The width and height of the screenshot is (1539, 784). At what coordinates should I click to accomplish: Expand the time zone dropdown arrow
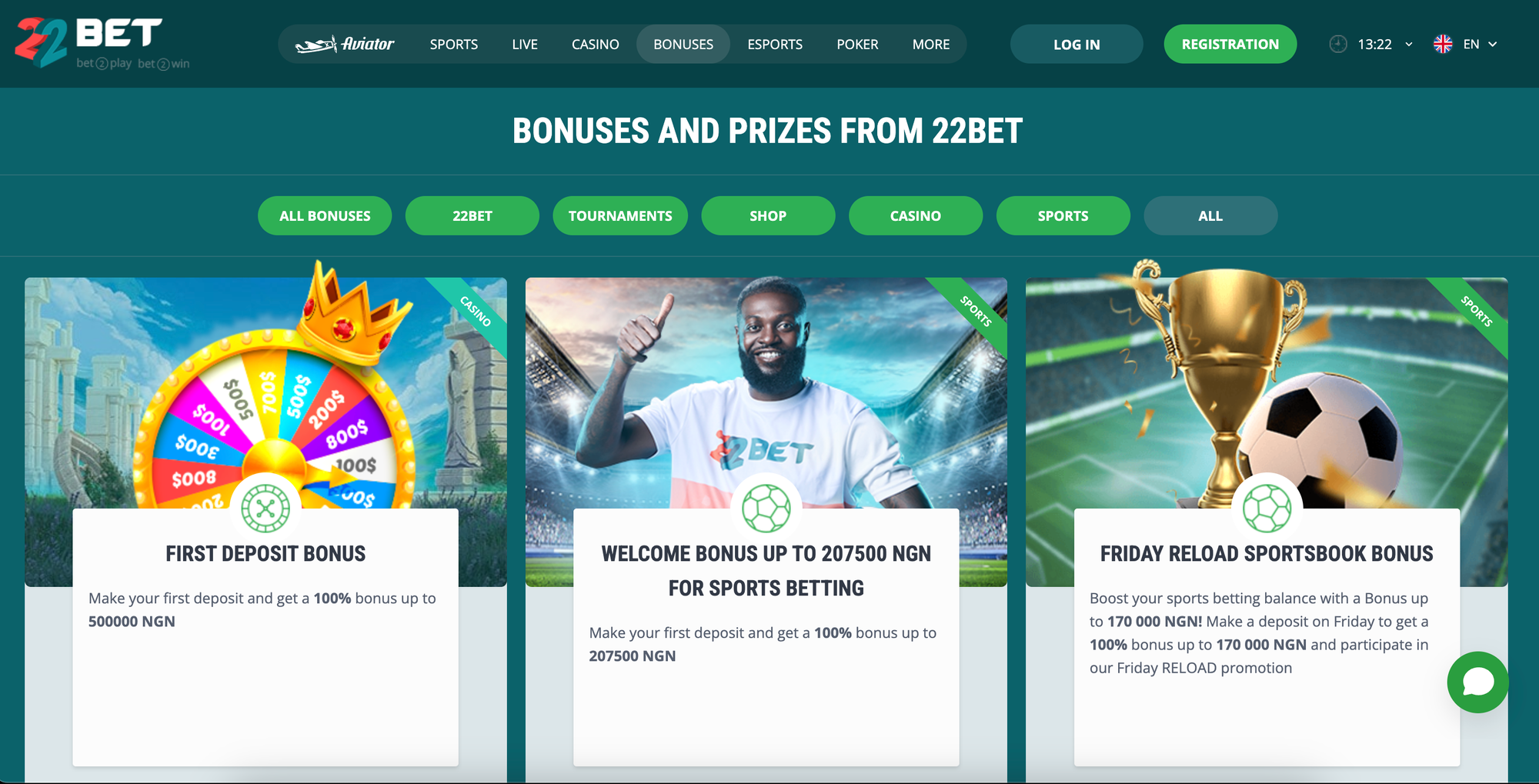tap(1409, 45)
